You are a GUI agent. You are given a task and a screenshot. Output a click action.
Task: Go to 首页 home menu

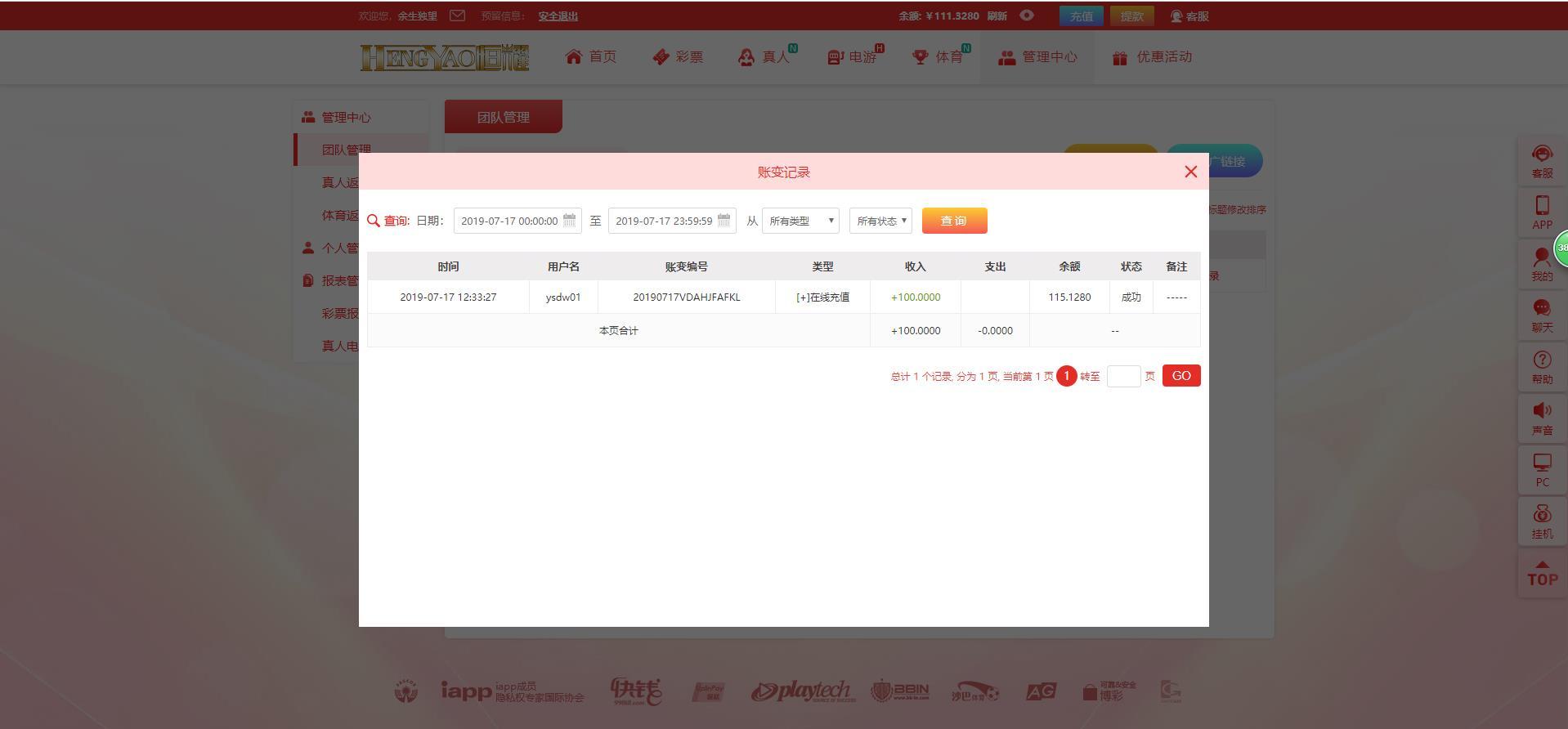pyautogui.click(x=591, y=56)
